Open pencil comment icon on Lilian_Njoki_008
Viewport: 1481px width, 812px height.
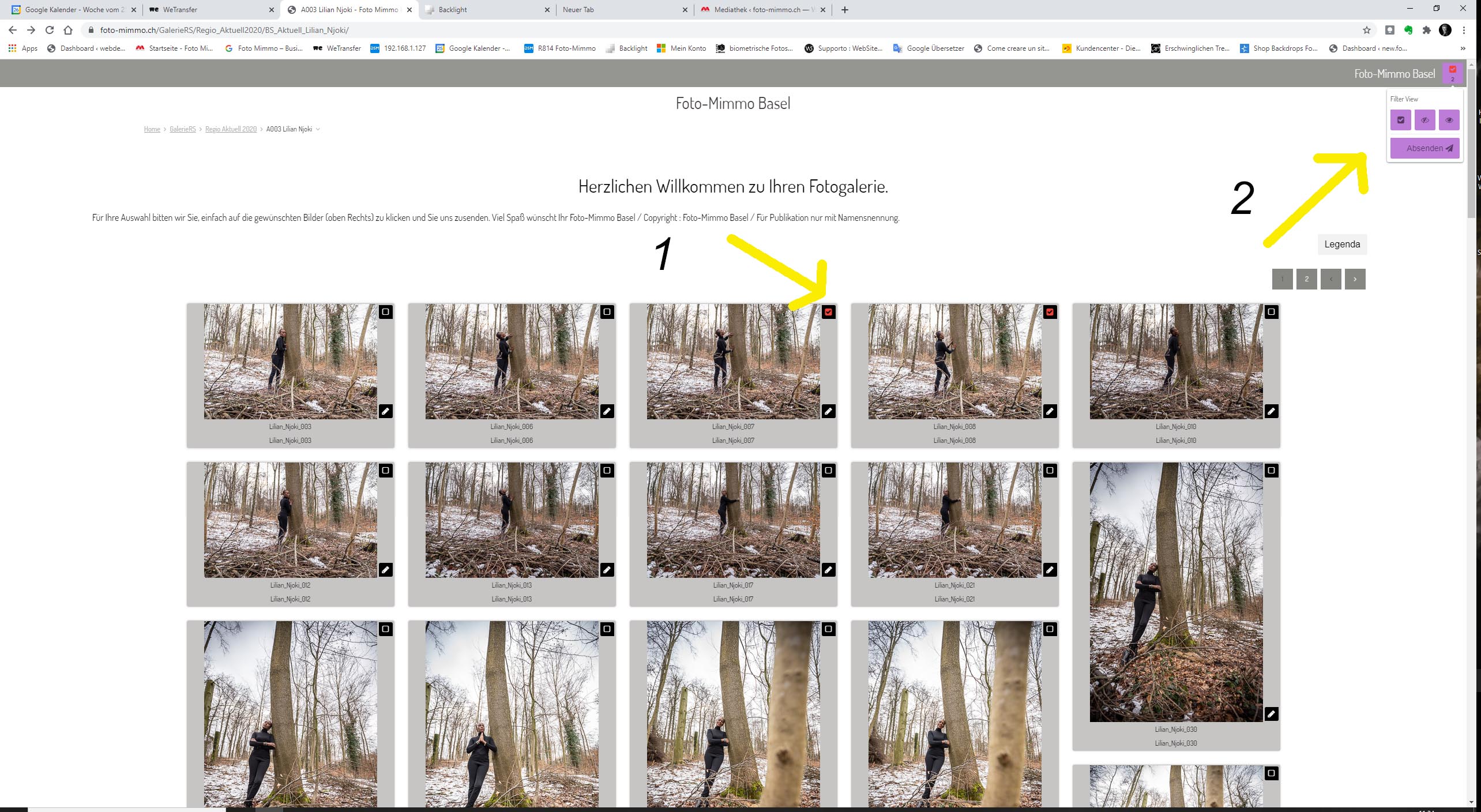(x=1050, y=411)
